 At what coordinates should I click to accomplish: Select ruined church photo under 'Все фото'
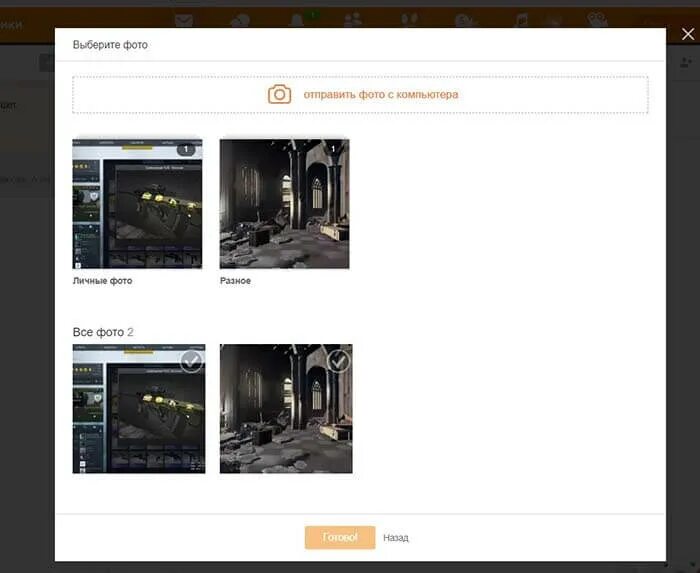pyautogui.click(x=286, y=409)
